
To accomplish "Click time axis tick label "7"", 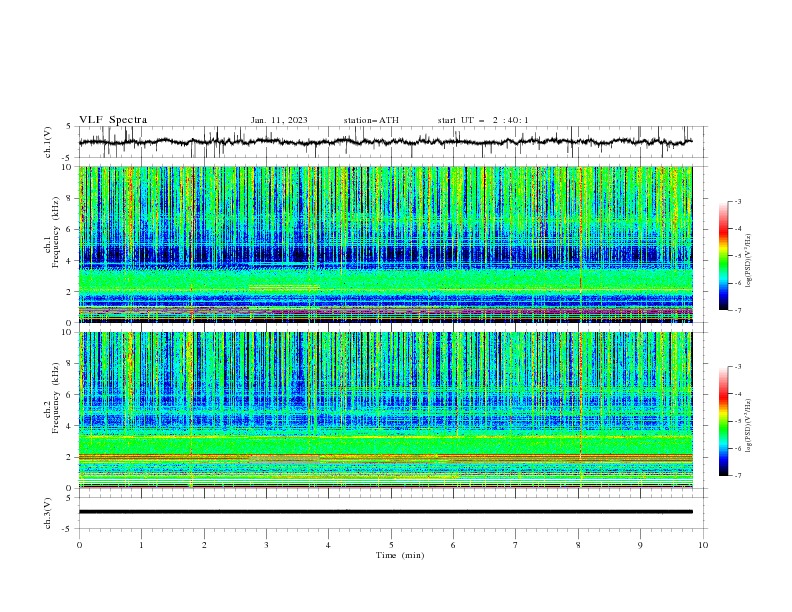I will [516, 545].
